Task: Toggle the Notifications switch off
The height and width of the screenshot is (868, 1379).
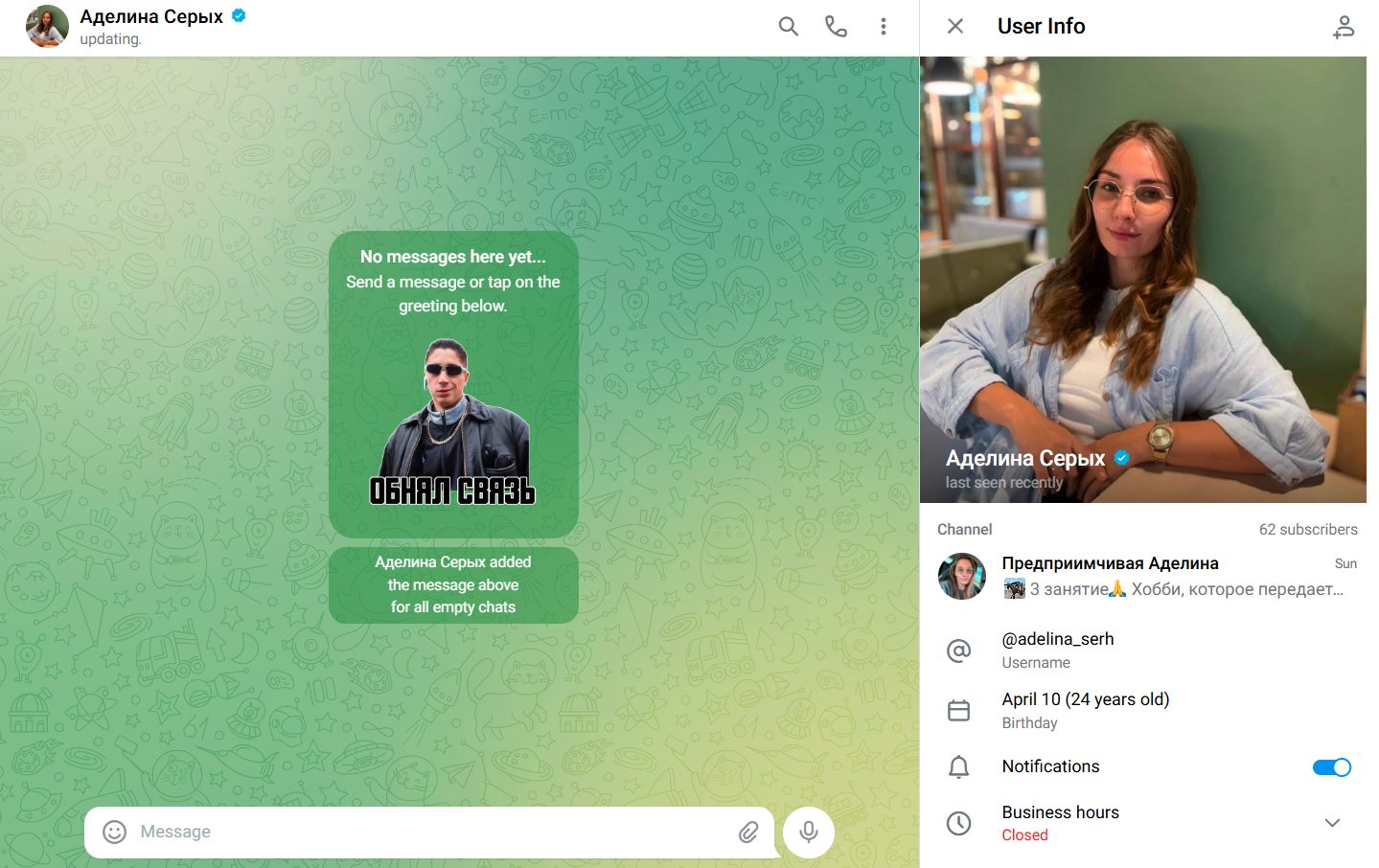Action: pos(1331,766)
